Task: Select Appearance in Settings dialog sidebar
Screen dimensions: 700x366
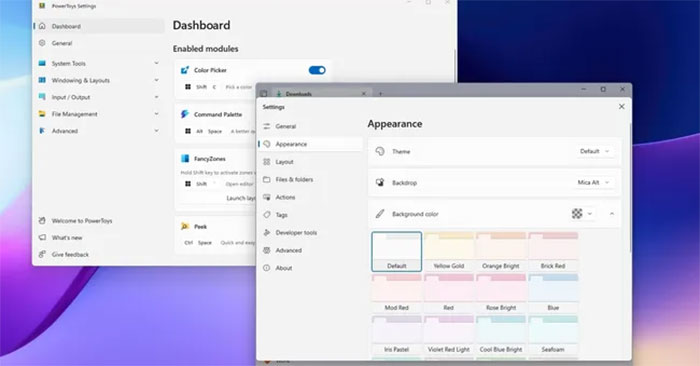Action: tap(311, 144)
